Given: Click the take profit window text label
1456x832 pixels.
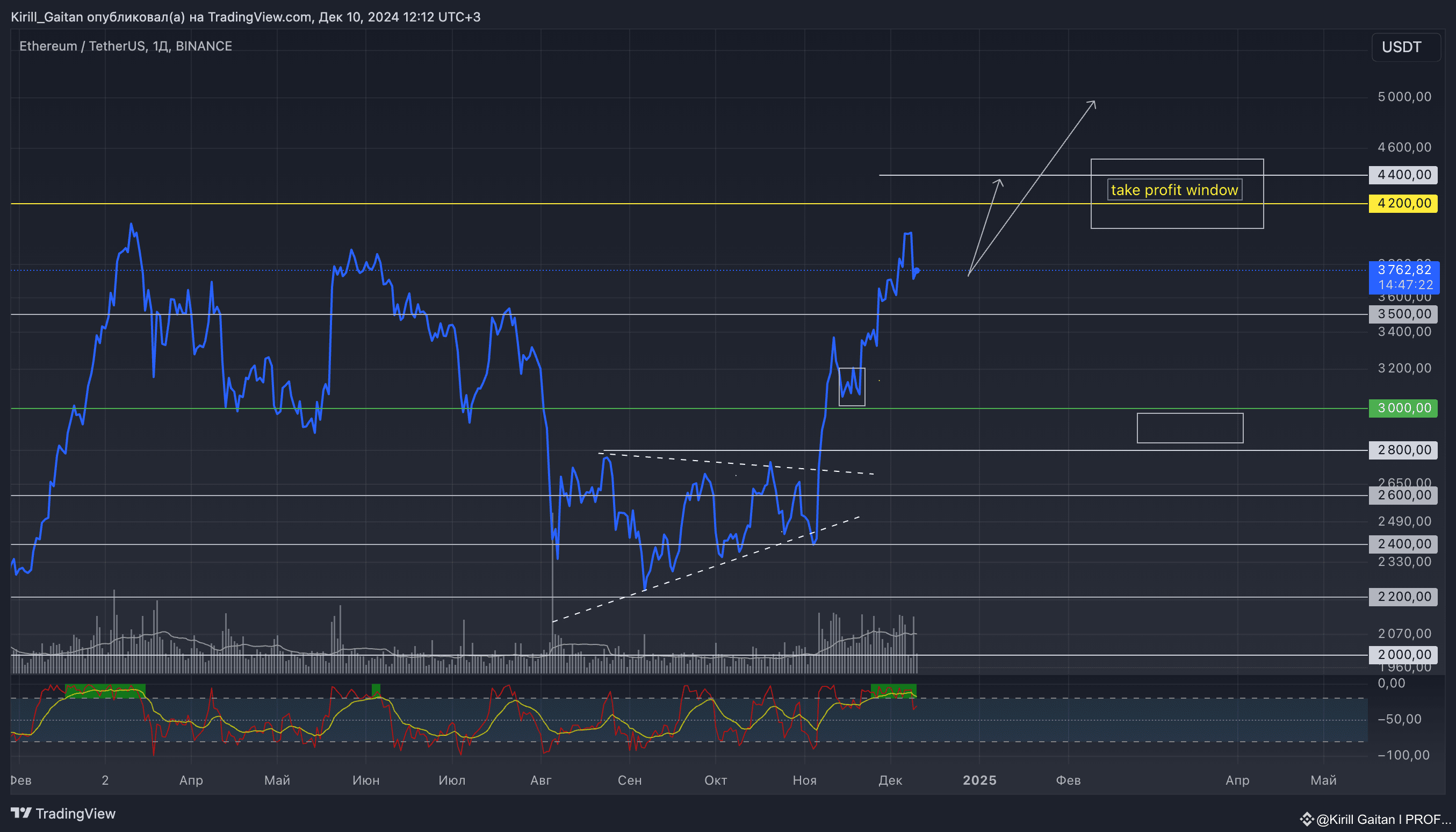Looking at the screenshot, I should coord(1174,190).
